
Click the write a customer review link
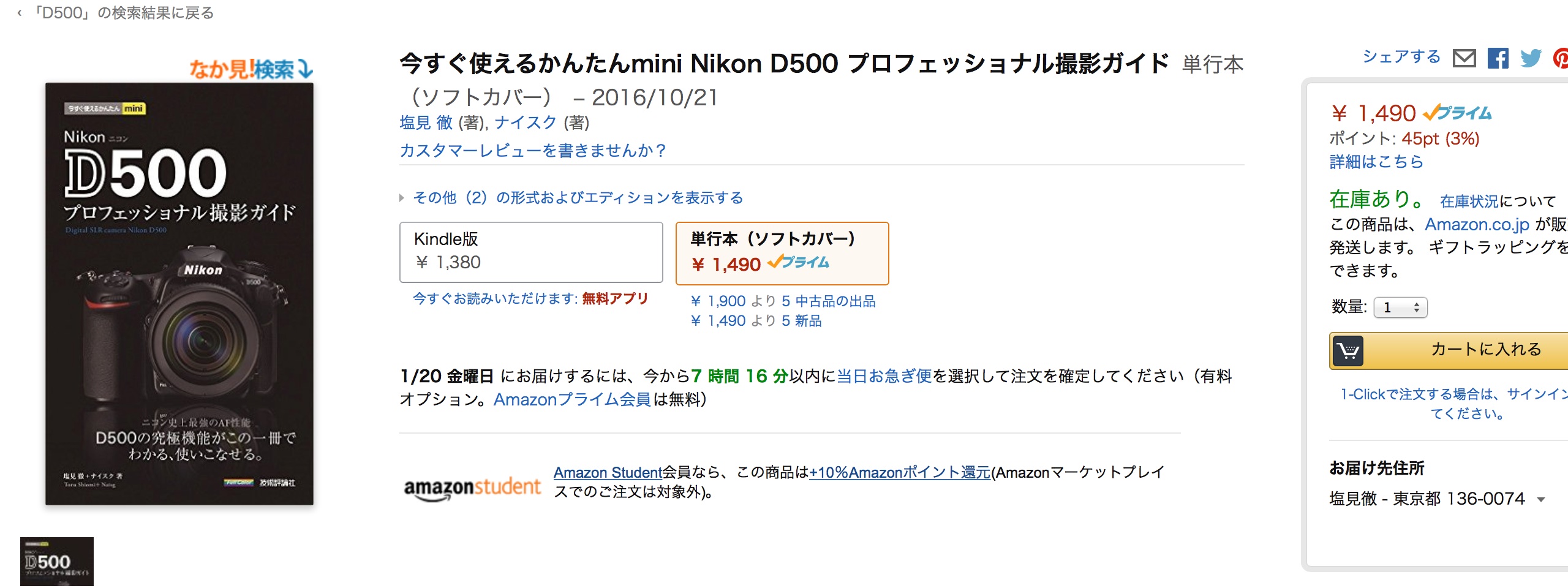tap(532, 151)
